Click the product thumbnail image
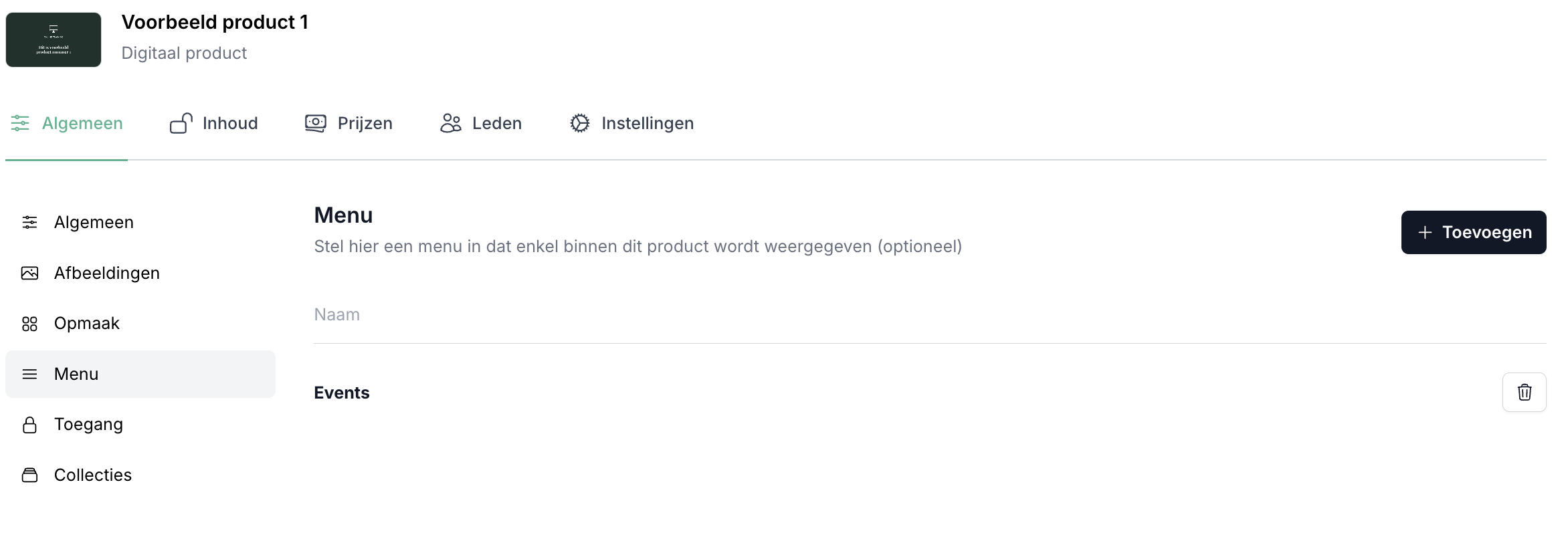1568x535 pixels. (x=54, y=39)
